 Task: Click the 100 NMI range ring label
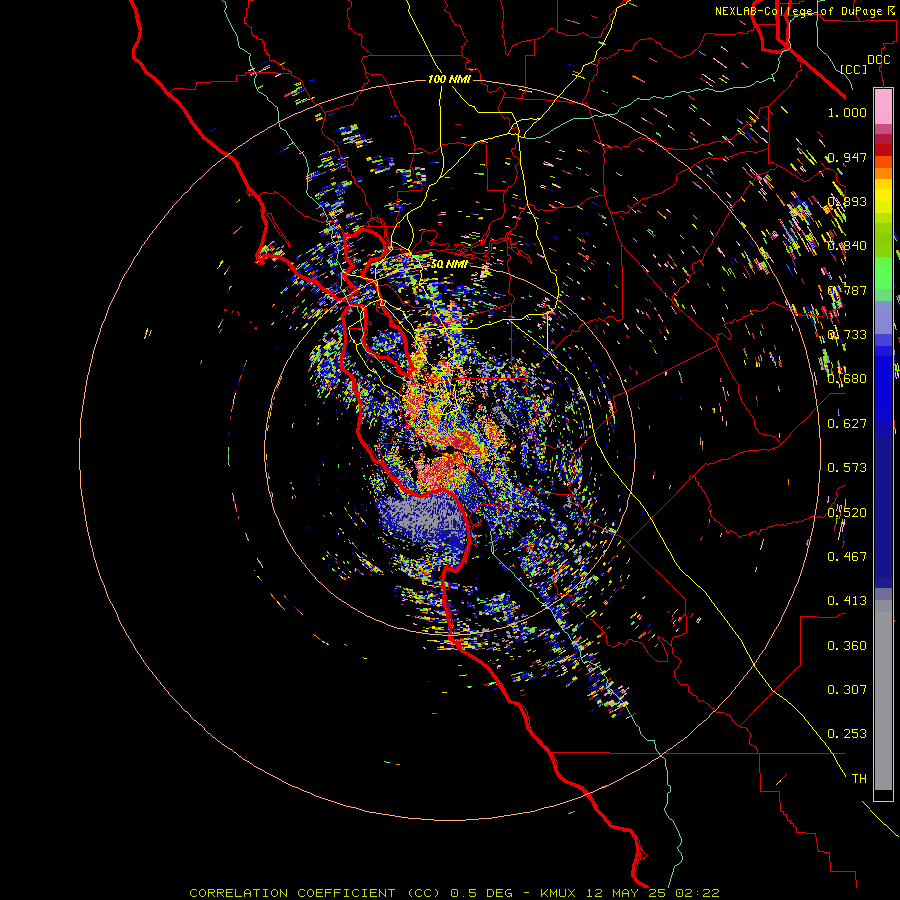click(449, 79)
